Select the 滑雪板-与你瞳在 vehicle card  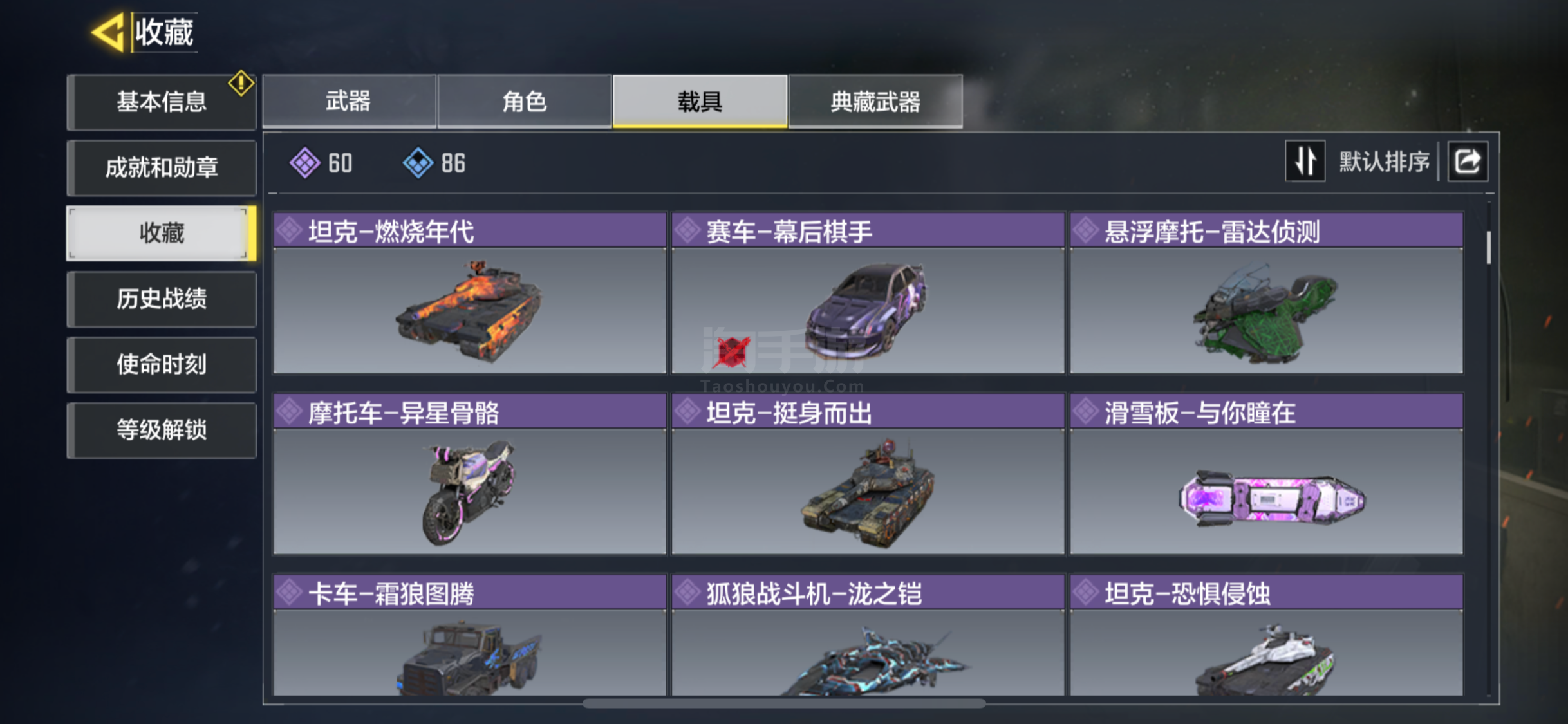(1266, 474)
